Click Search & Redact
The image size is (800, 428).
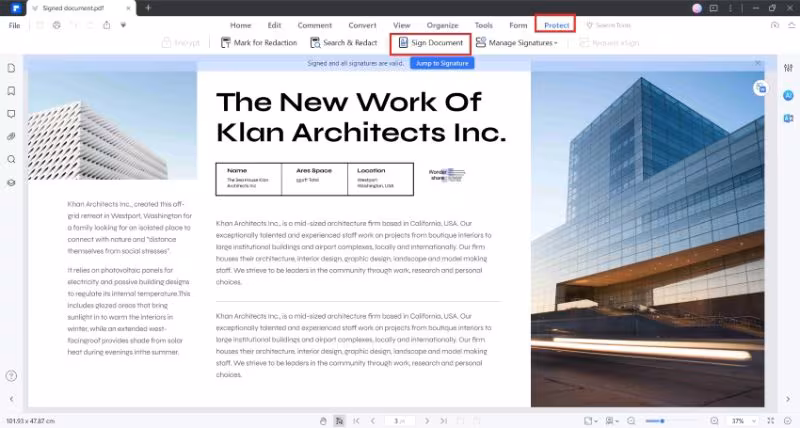pyautogui.click(x=344, y=43)
